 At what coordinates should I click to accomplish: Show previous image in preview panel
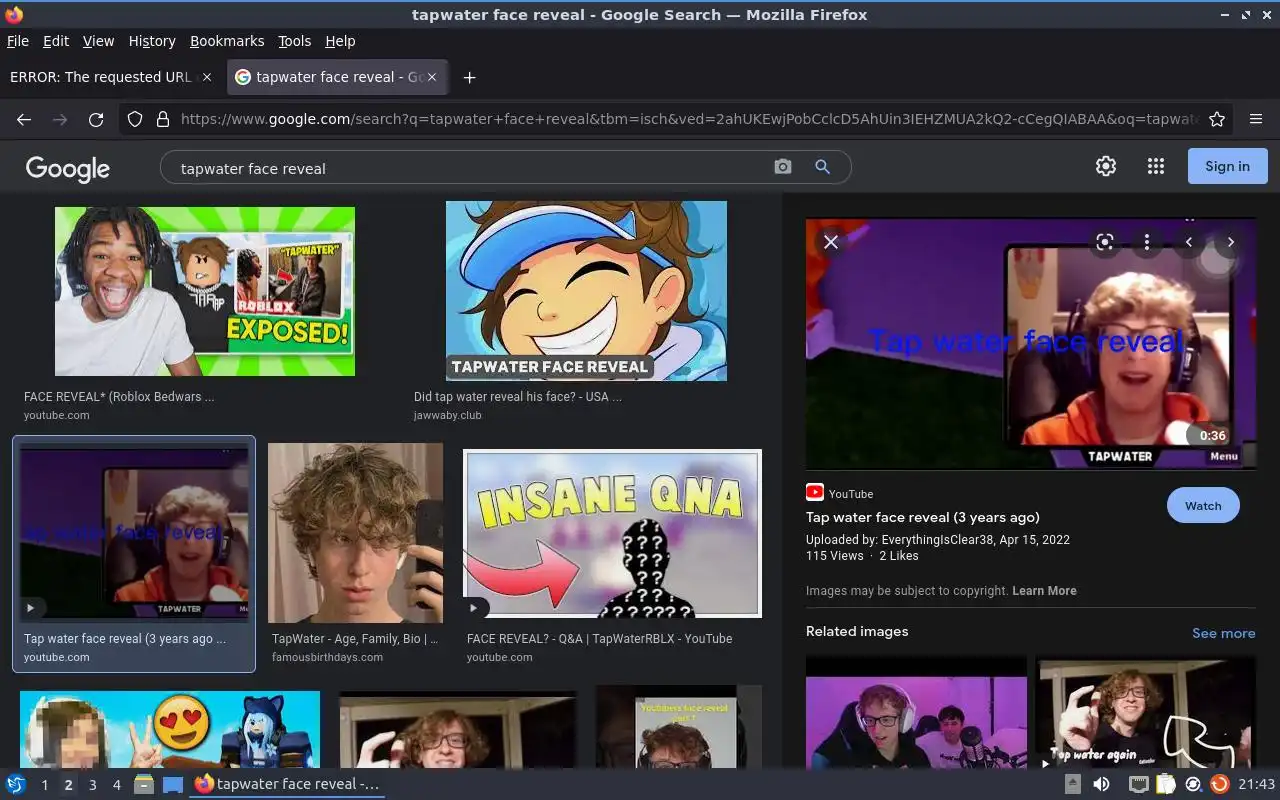pyautogui.click(x=1189, y=242)
